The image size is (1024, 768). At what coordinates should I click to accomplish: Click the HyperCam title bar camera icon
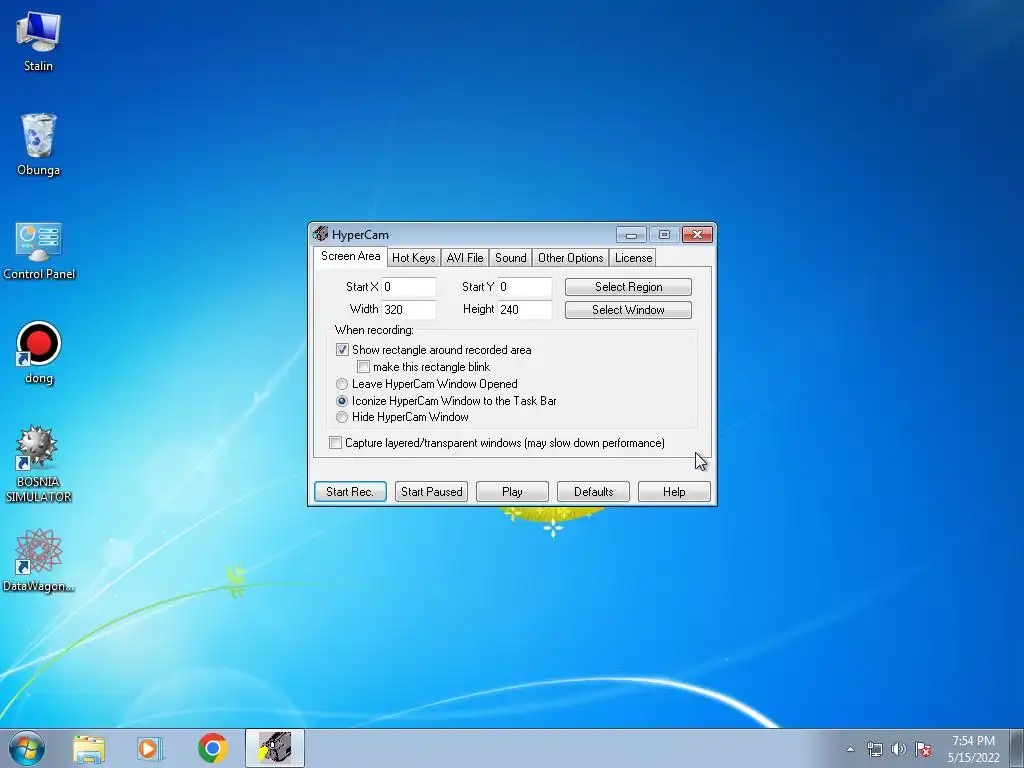point(320,234)
